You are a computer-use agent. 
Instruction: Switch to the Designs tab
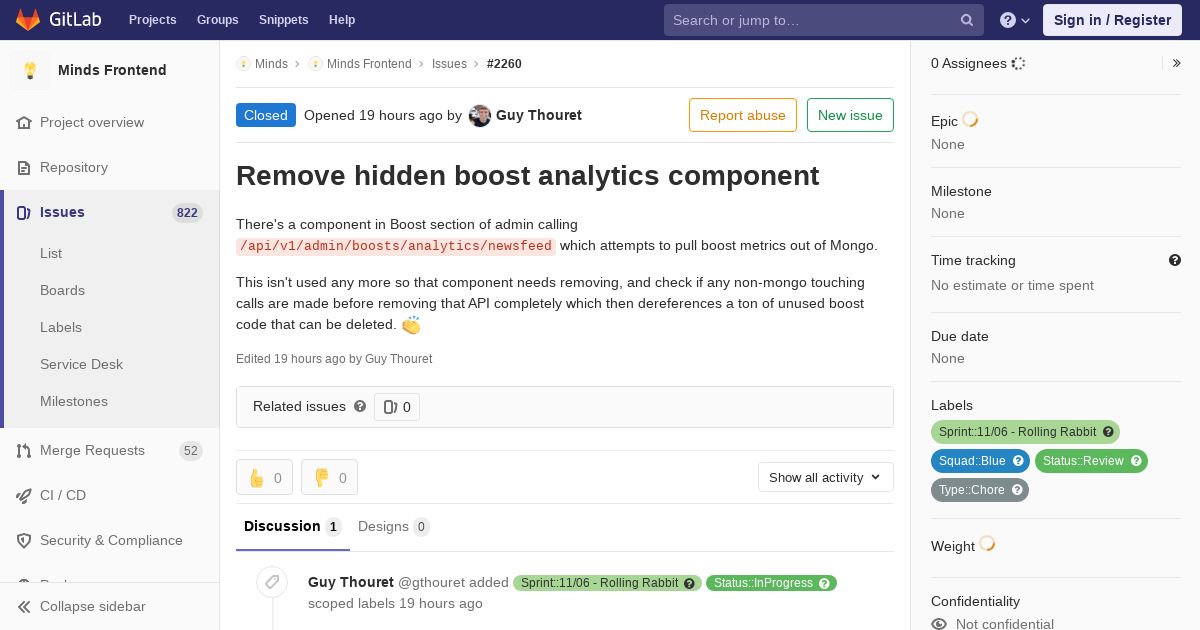394,526
